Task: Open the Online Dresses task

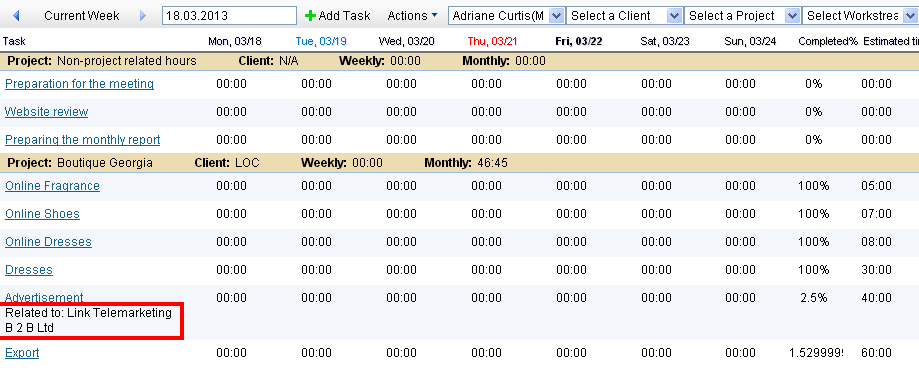Action: [x=48, y=242]
